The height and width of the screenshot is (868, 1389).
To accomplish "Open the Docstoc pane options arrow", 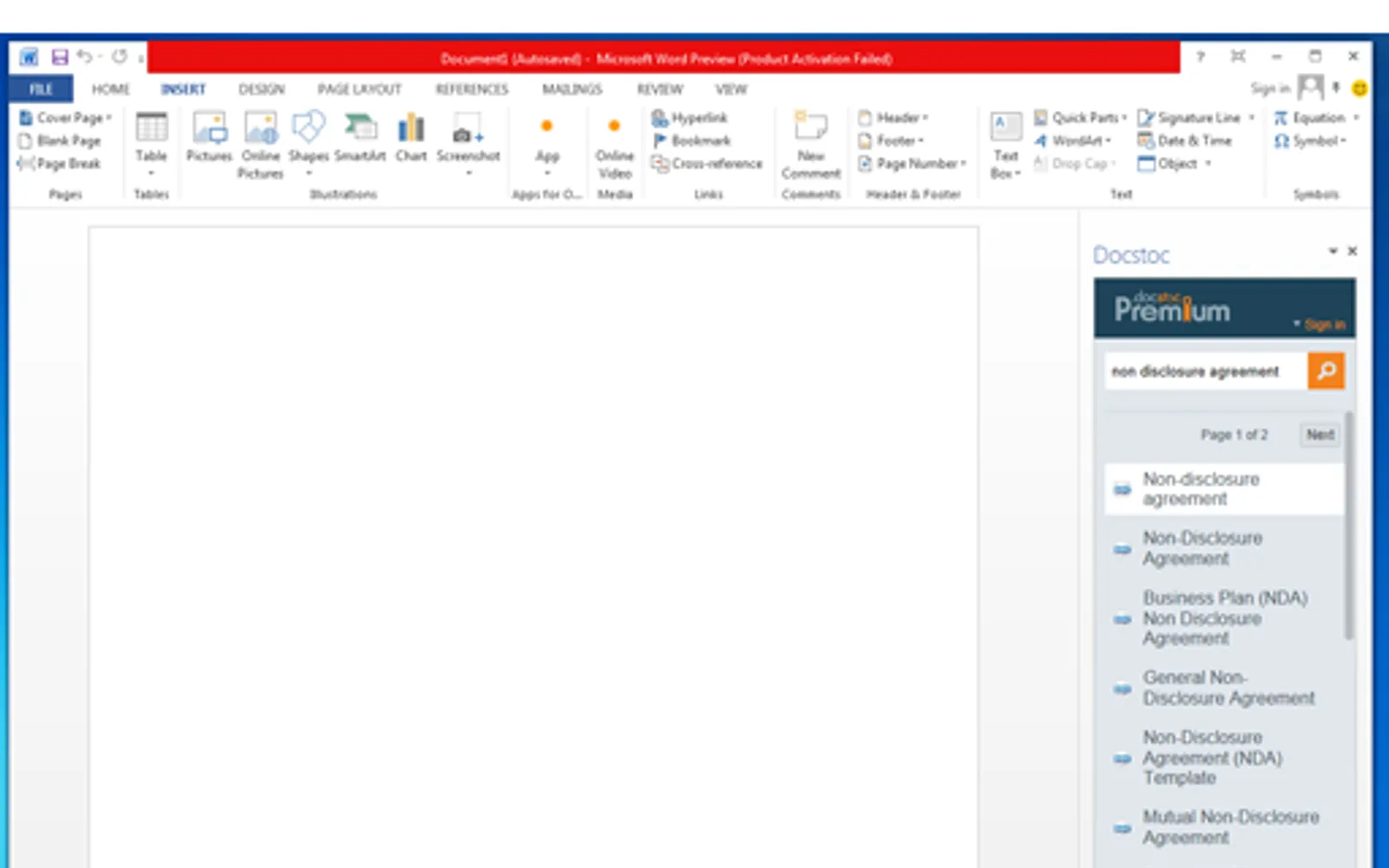I will (x=1333, y=251).
